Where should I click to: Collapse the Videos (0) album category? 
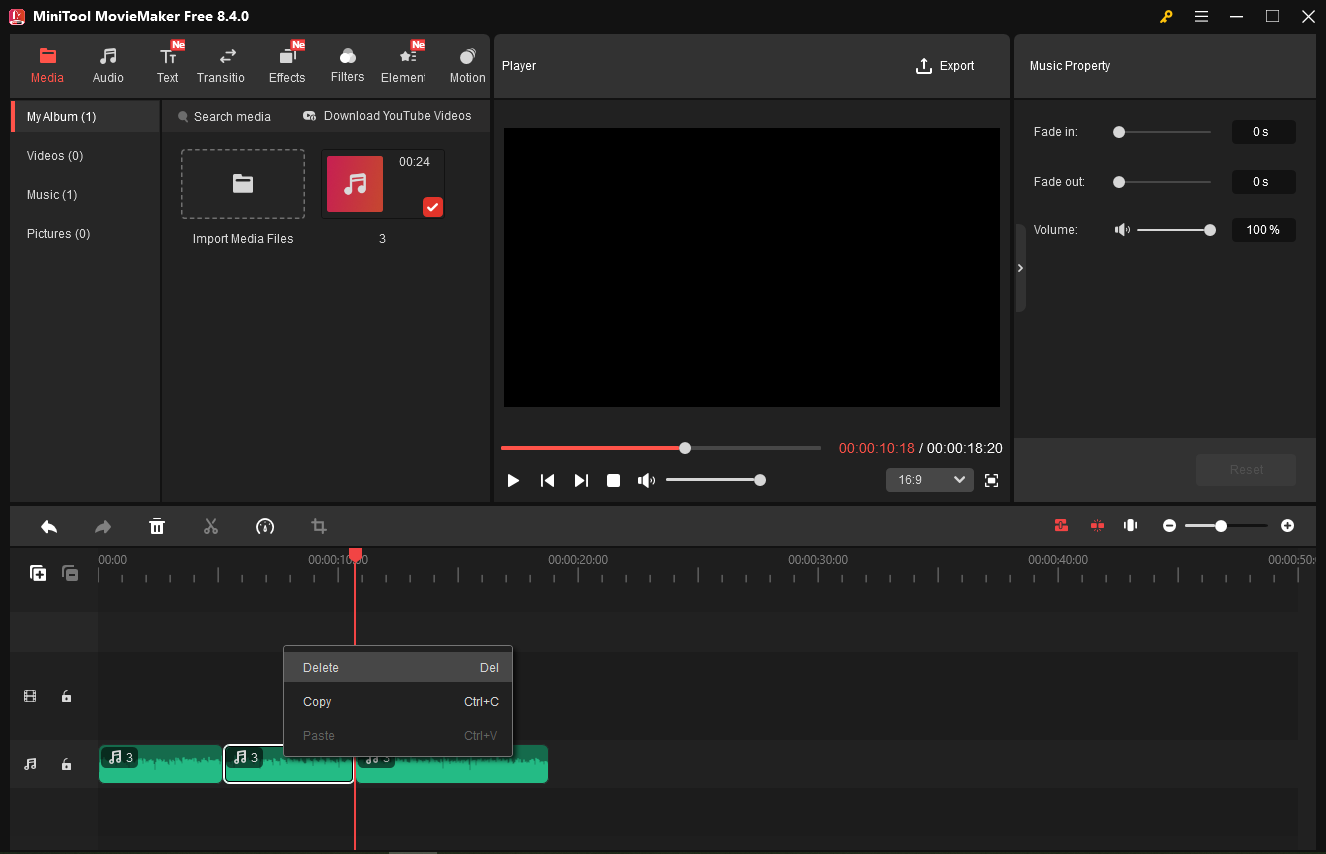click(54, 155)
